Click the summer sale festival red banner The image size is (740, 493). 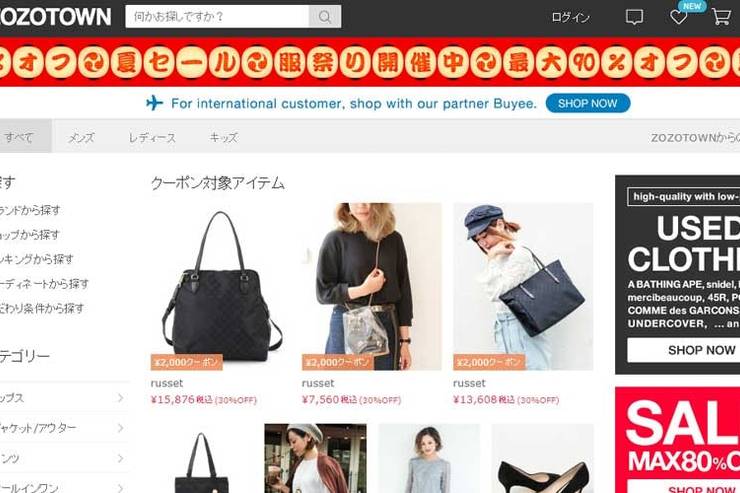coord(370,62)
